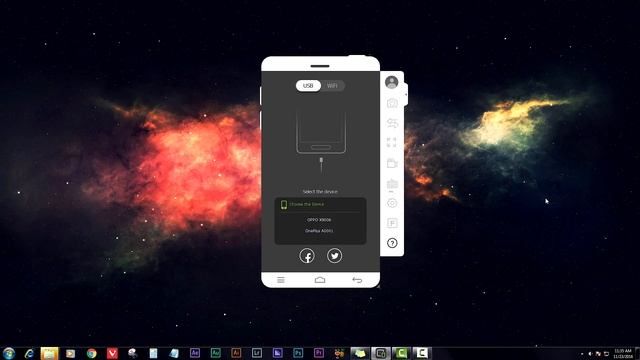This screenshot has width=640, height=360.
Task: Switch connection mode to USB
Action: tap(308, 86)
